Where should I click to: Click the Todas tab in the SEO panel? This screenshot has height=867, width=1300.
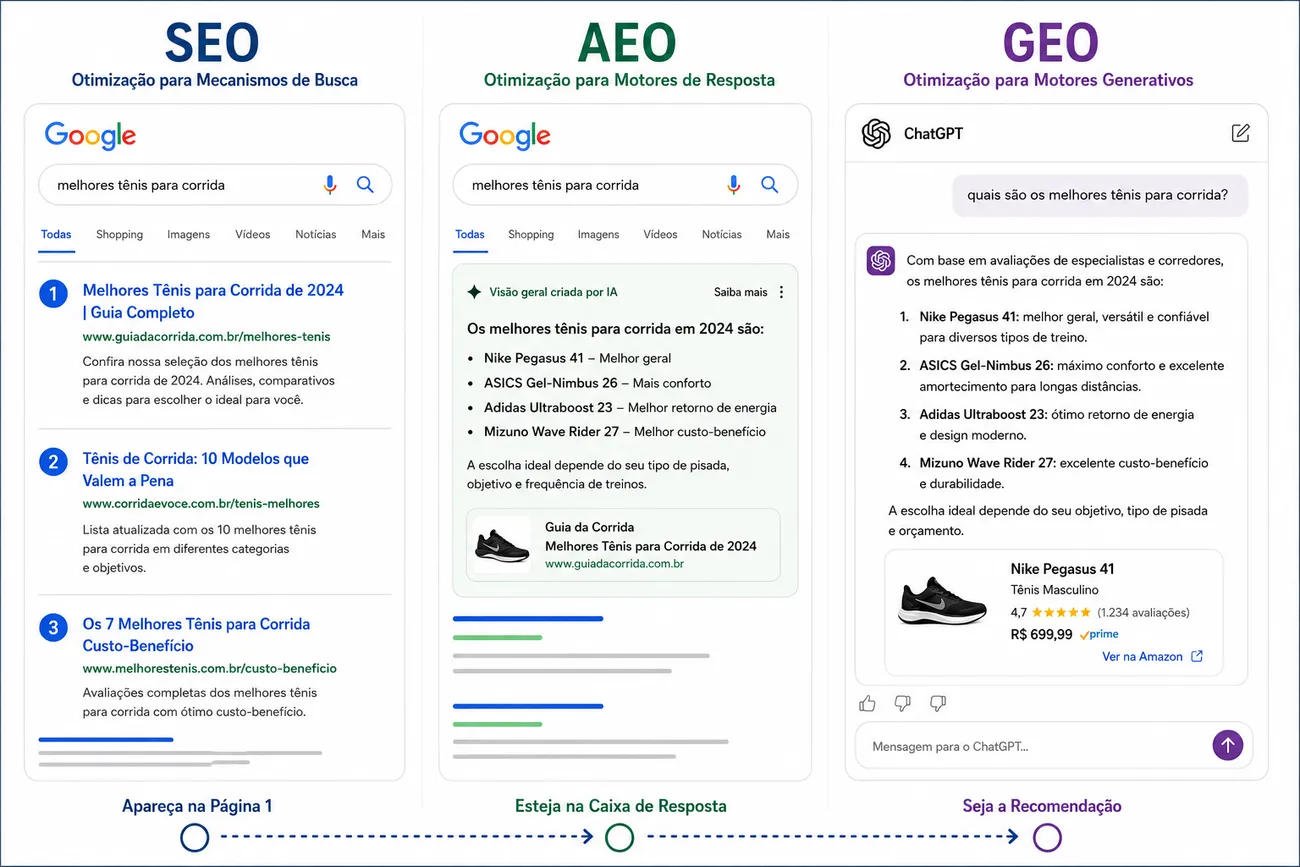56,234
